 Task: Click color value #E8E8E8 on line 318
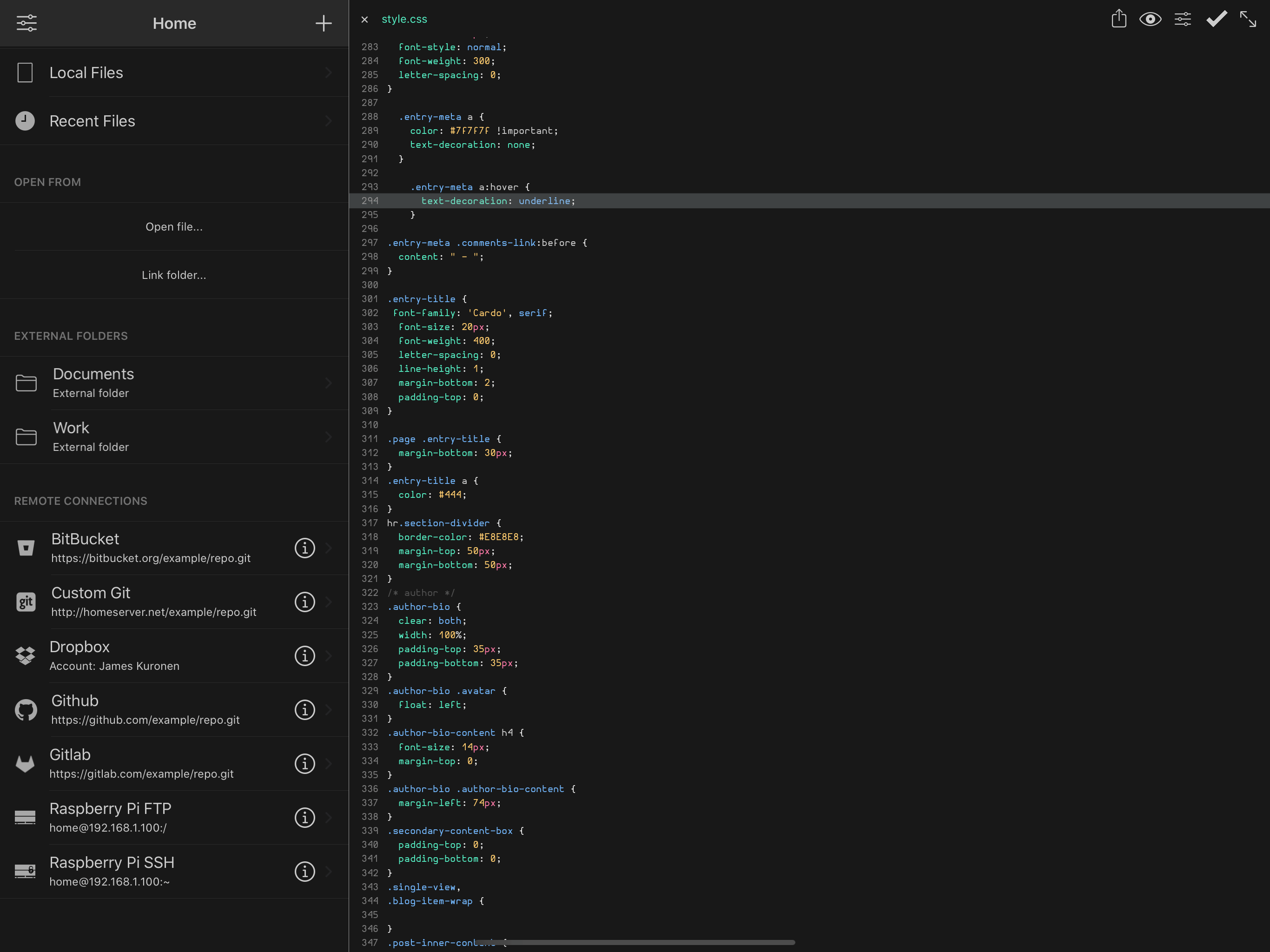click(x=498, y=537)
